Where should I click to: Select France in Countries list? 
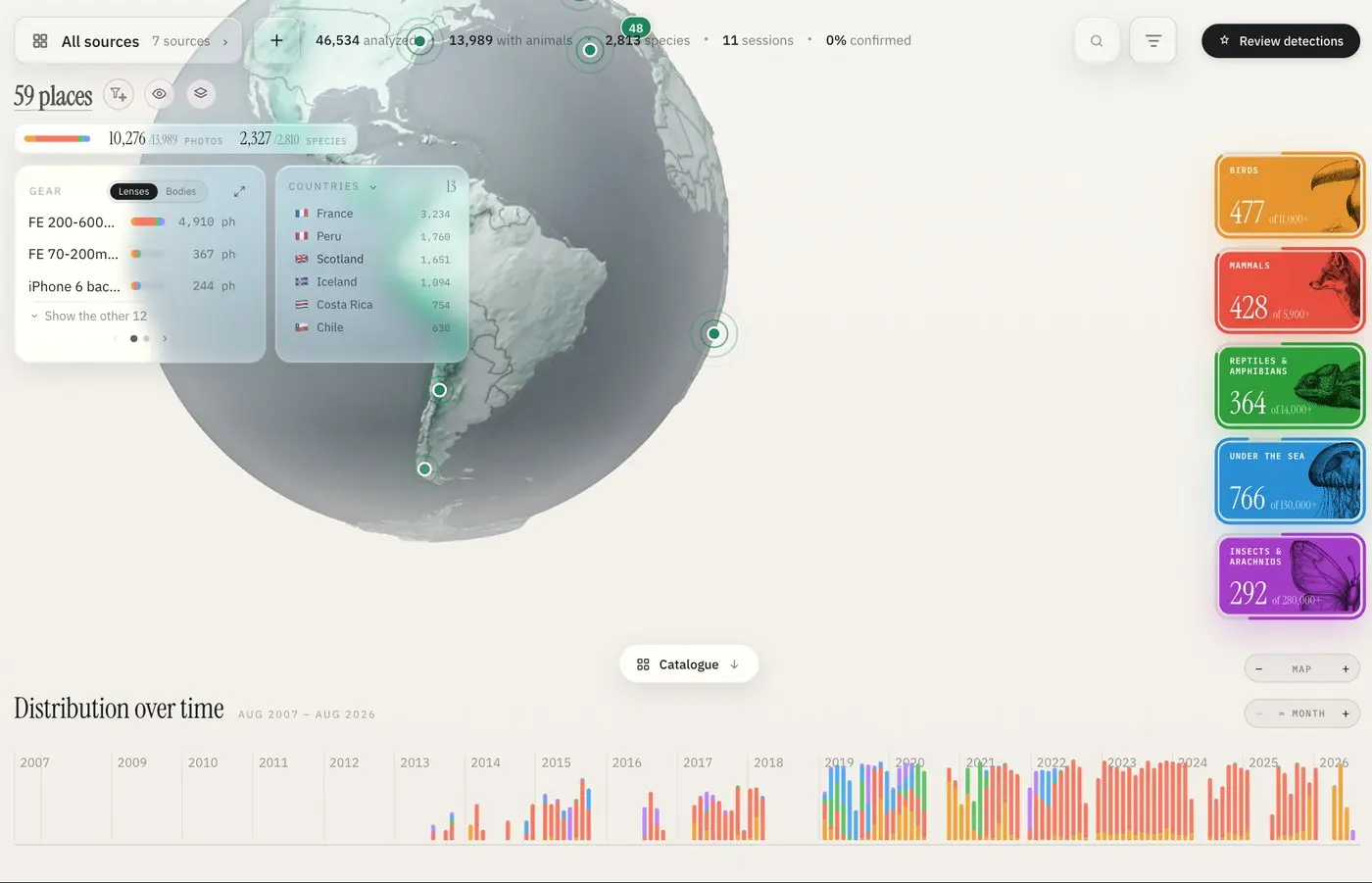pyautogui.click(x=372, y=214)
